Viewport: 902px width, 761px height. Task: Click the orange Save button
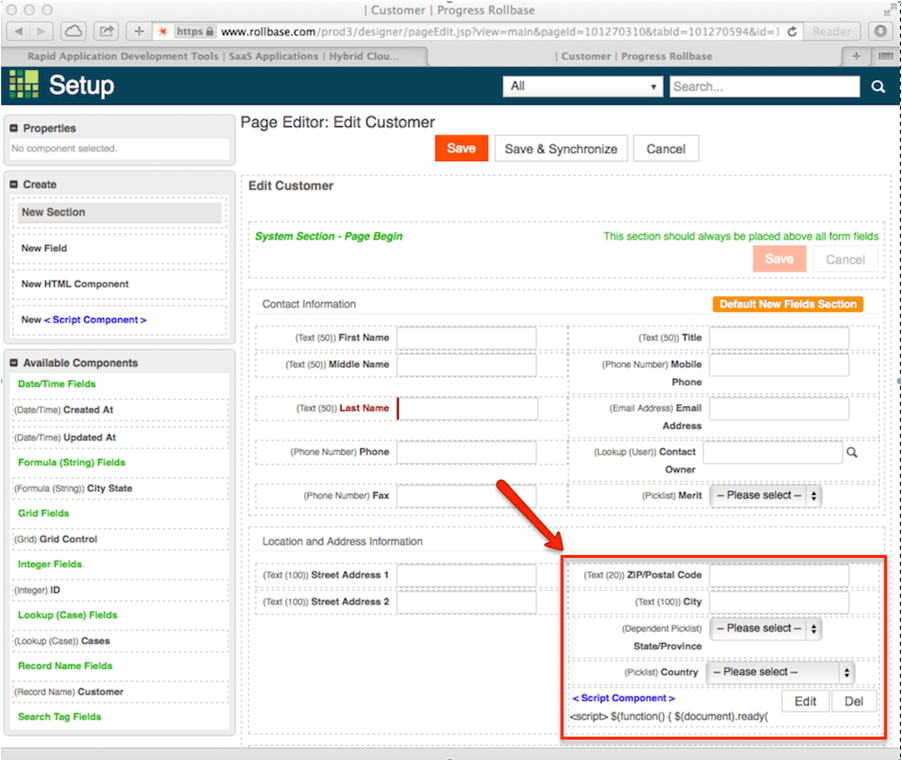point(461,148)
